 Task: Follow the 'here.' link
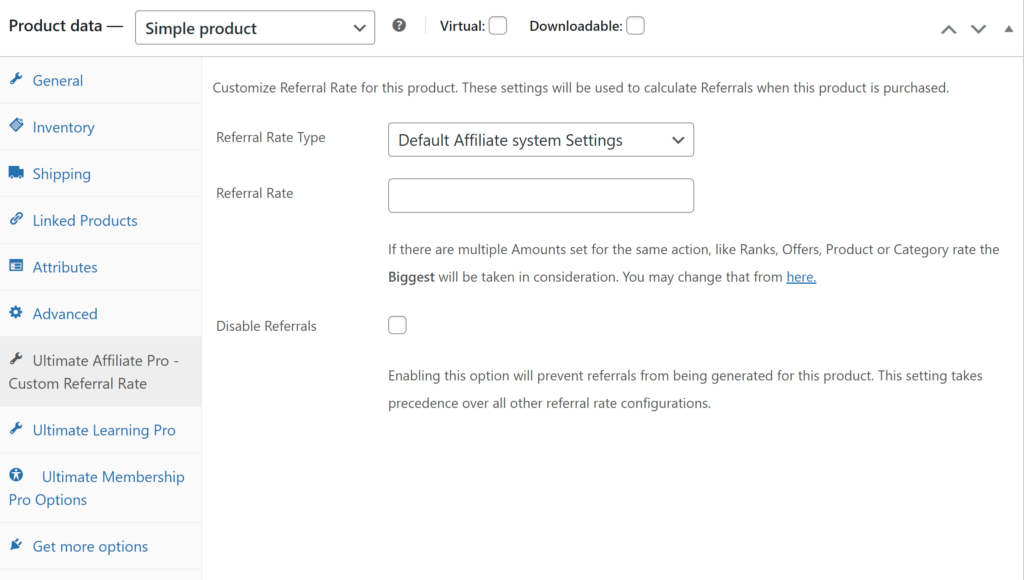801,277
